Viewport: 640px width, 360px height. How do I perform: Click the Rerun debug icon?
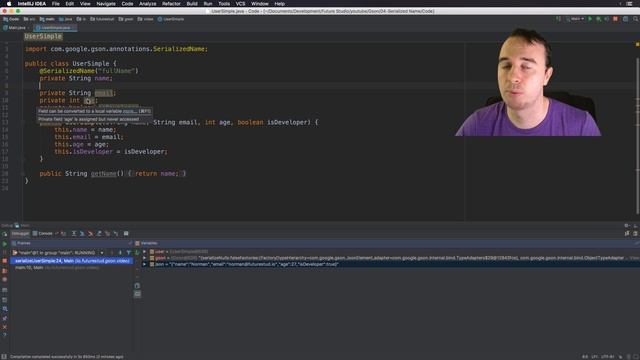click(x=4, y=234)
